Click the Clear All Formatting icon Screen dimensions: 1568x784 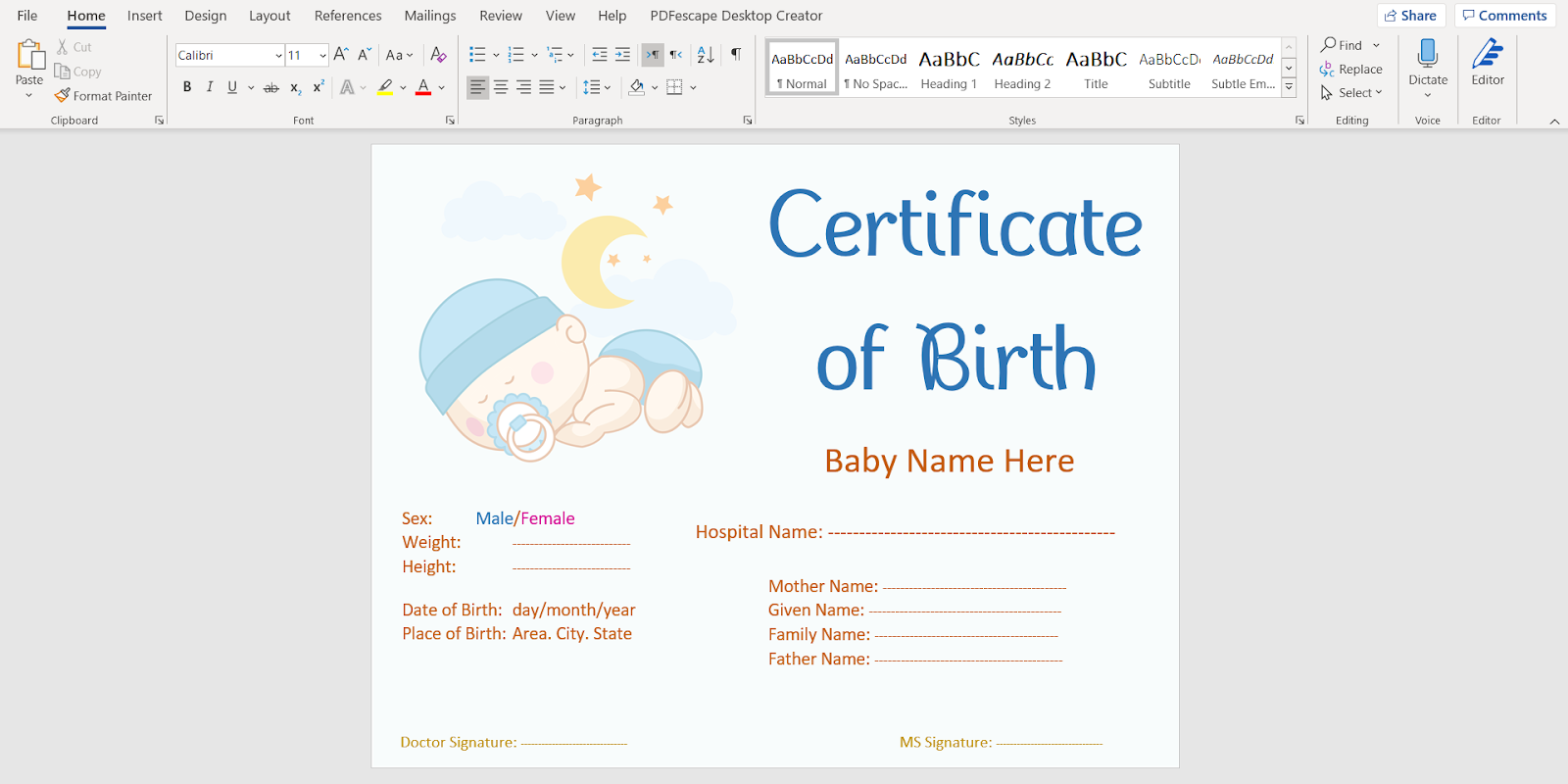438,55
